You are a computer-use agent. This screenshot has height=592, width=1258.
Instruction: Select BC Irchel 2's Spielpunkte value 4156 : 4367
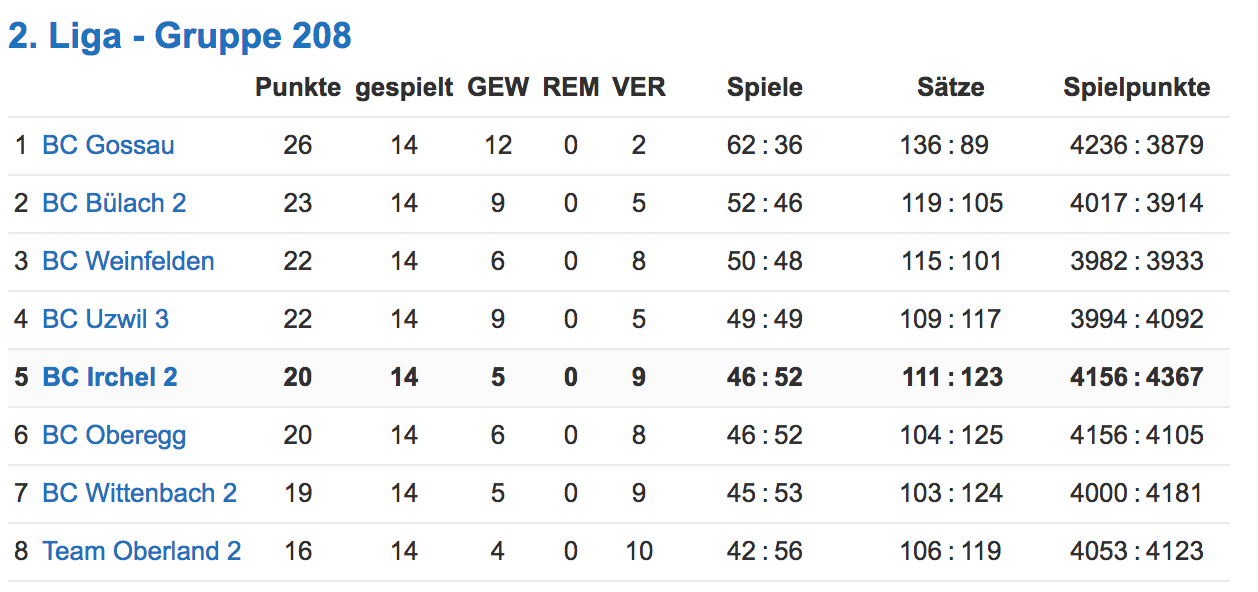click(x=1137, y=377)
